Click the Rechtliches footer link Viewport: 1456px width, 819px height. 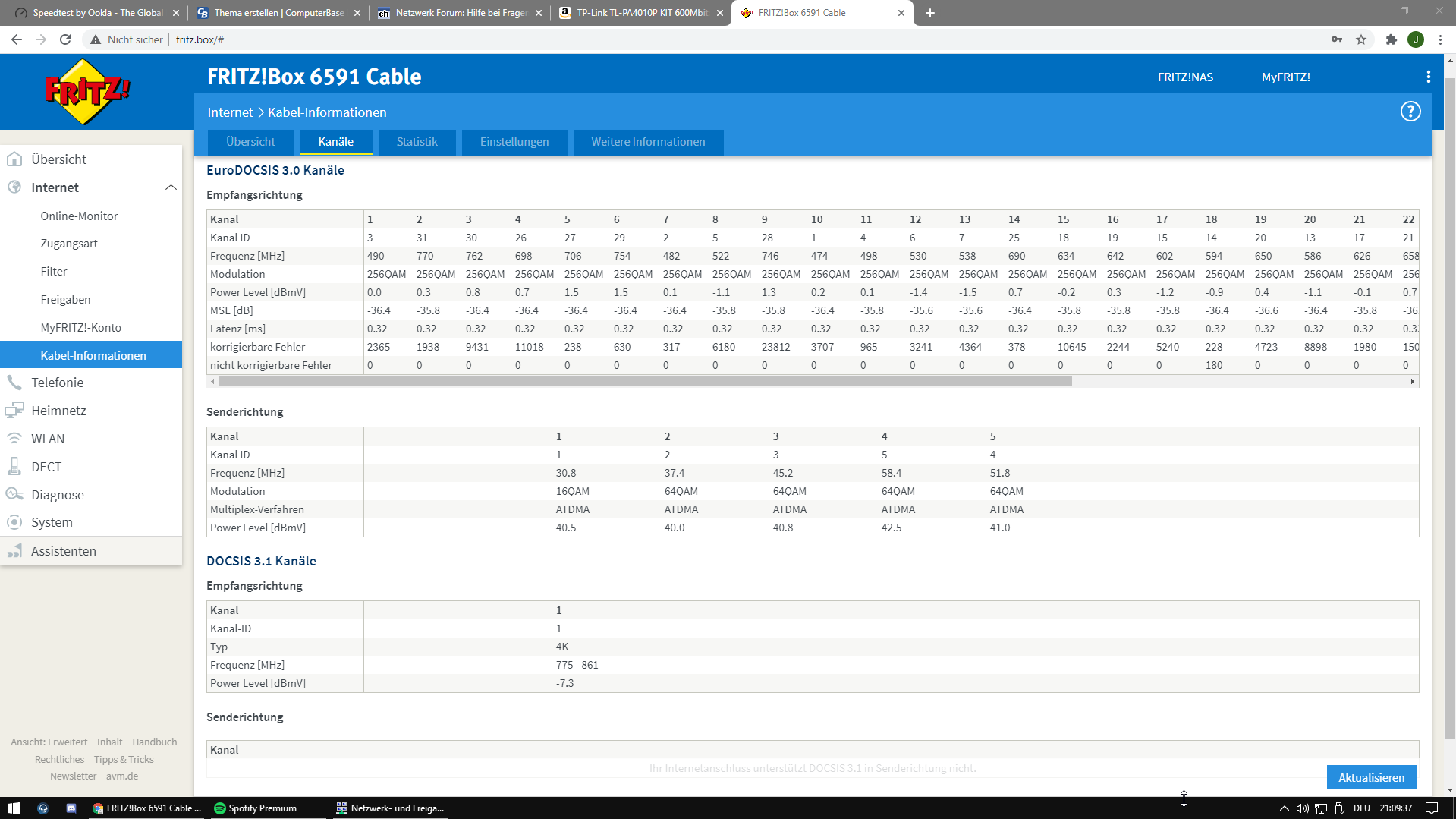tap(59, 760)
